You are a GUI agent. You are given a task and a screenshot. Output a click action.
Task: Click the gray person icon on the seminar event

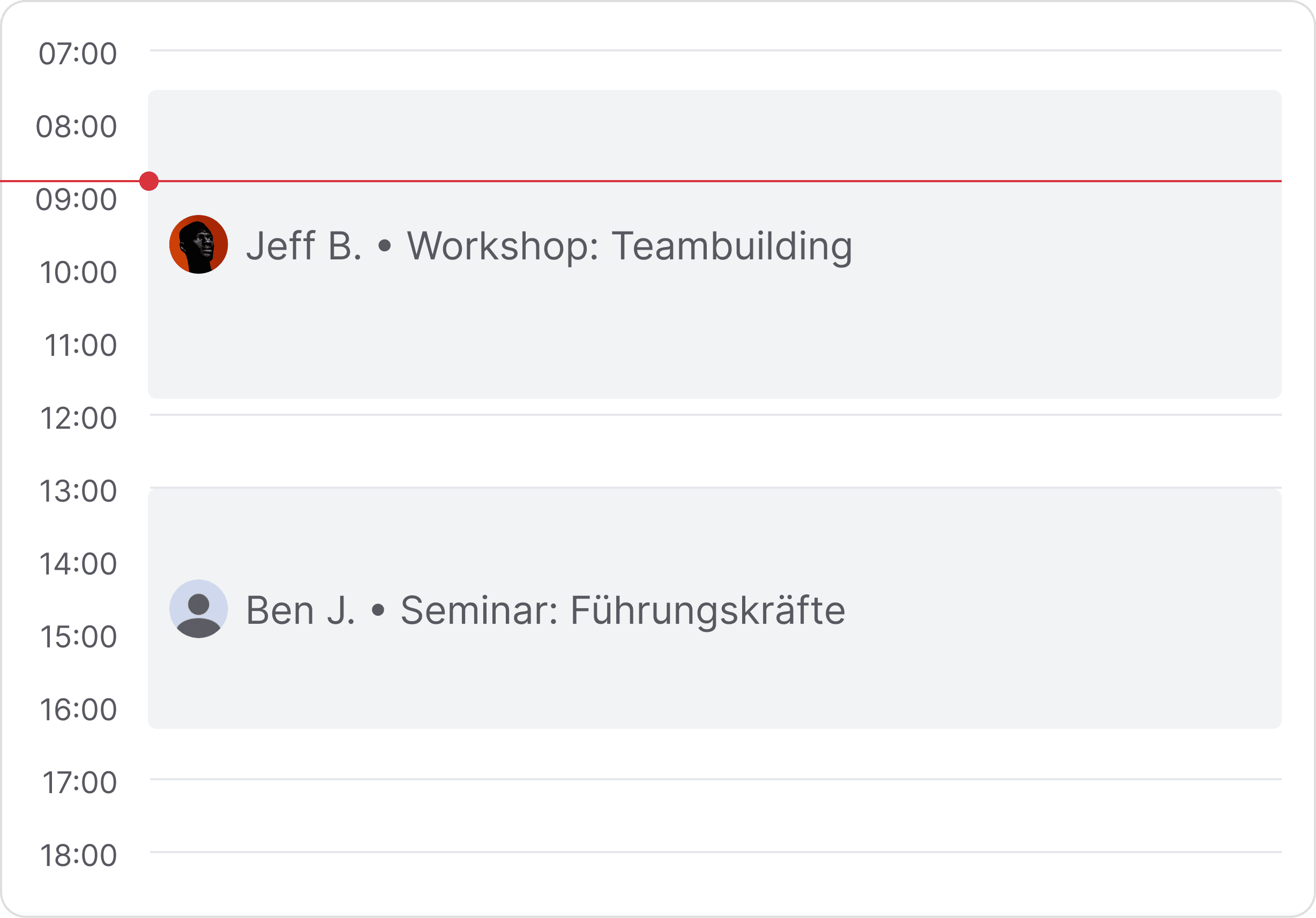pos(198,609)
